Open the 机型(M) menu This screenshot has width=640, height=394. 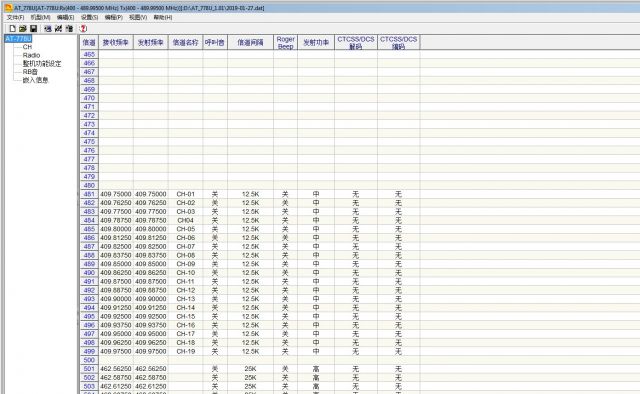40,17
